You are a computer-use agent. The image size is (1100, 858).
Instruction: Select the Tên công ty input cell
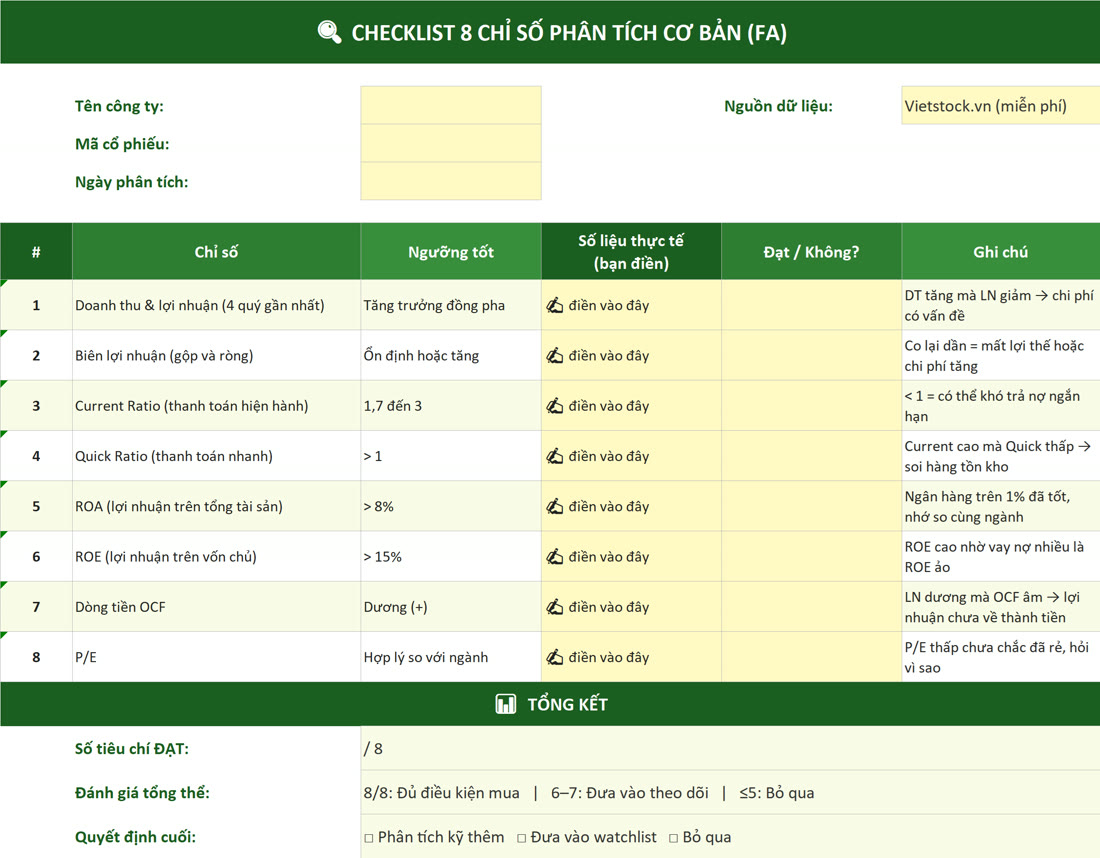coord(451,105)
